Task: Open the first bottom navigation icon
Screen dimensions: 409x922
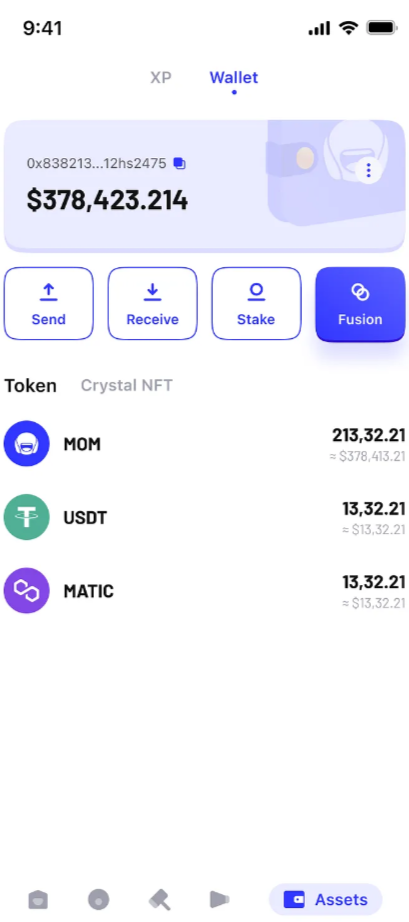Action: [x=38, y=900]
